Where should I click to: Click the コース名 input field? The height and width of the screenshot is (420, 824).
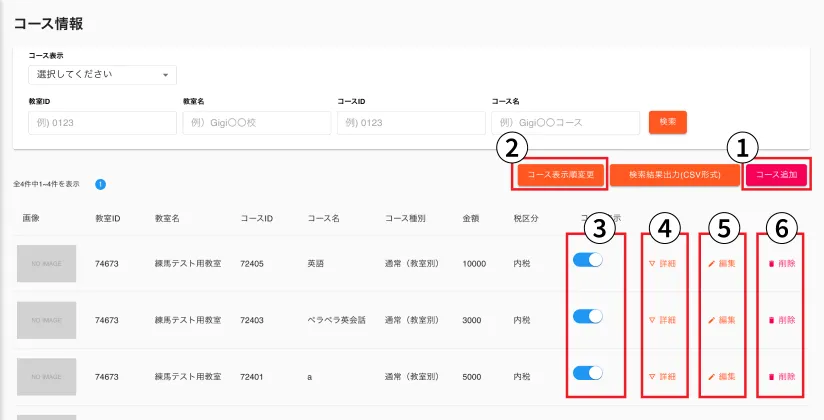coord(565,122)
